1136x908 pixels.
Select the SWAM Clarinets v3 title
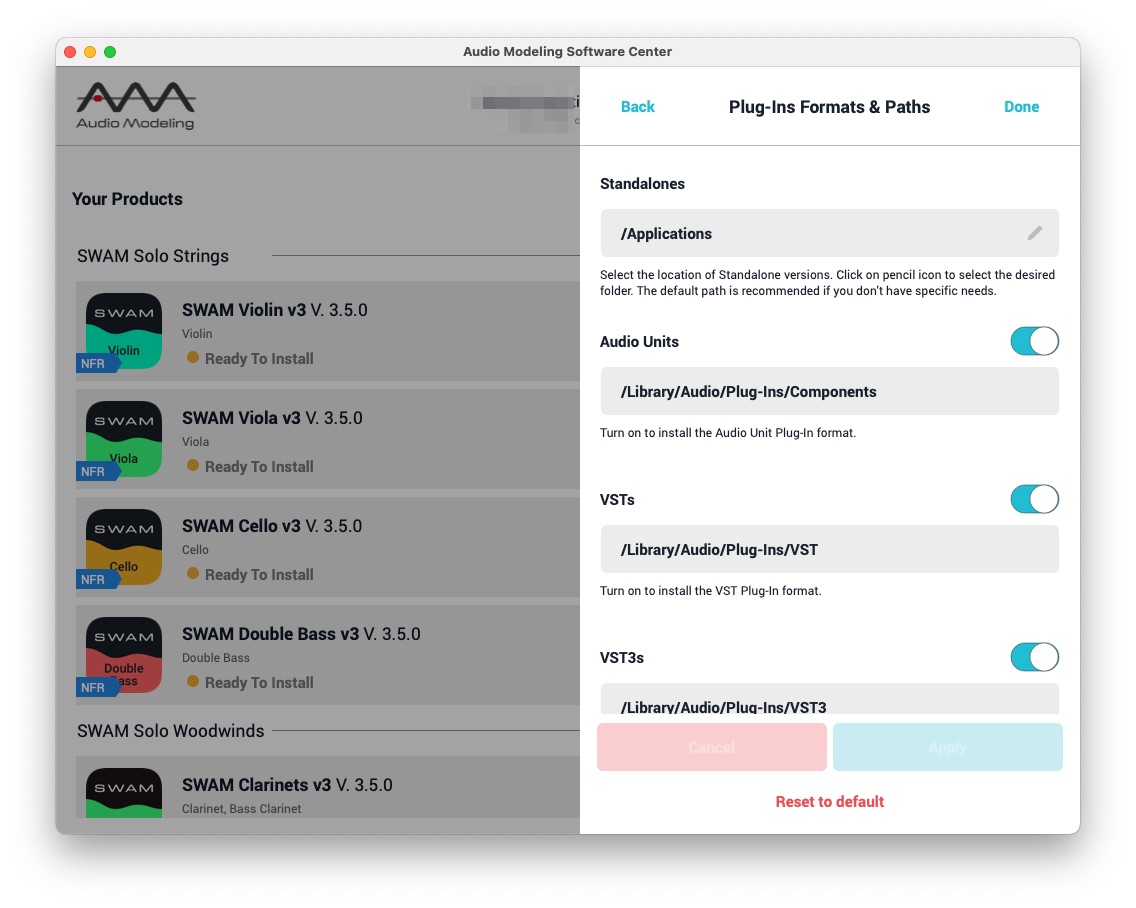click(x=256, y=786)
